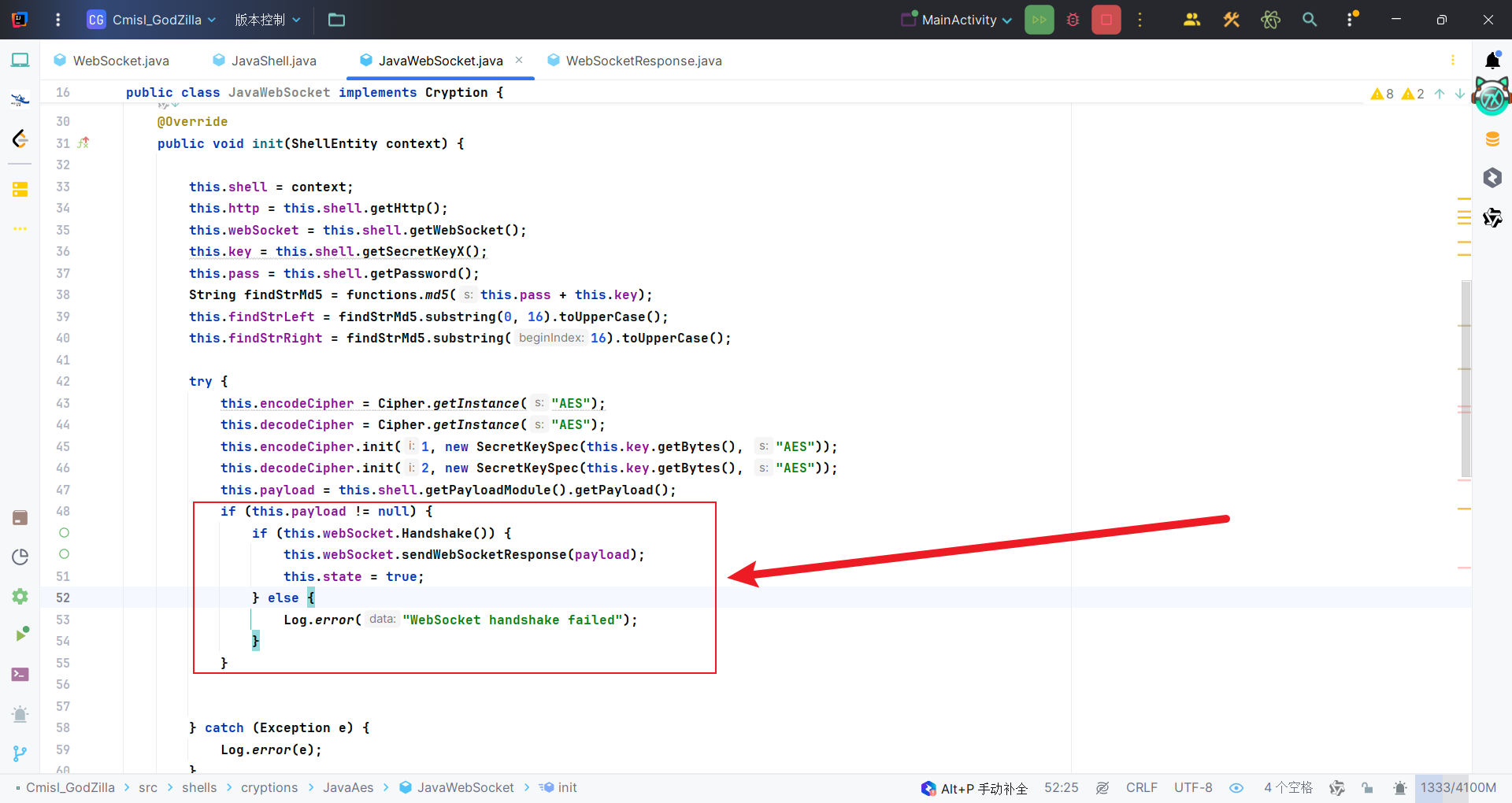Viewport: 1512px width, 803px height.
Task: Switch to JavaShell.java tab
Action: [265, 61]
